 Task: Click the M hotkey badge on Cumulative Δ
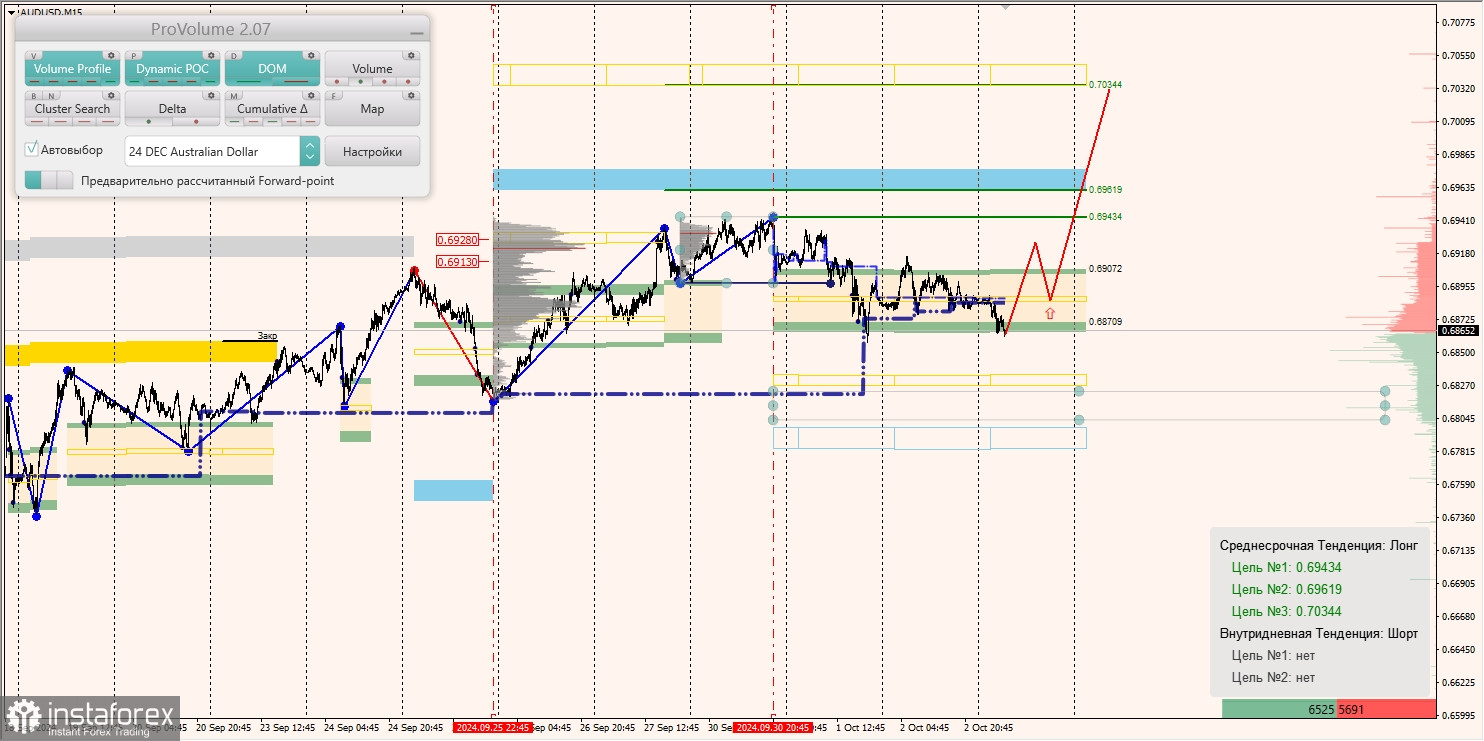click(x=234, y=96)
